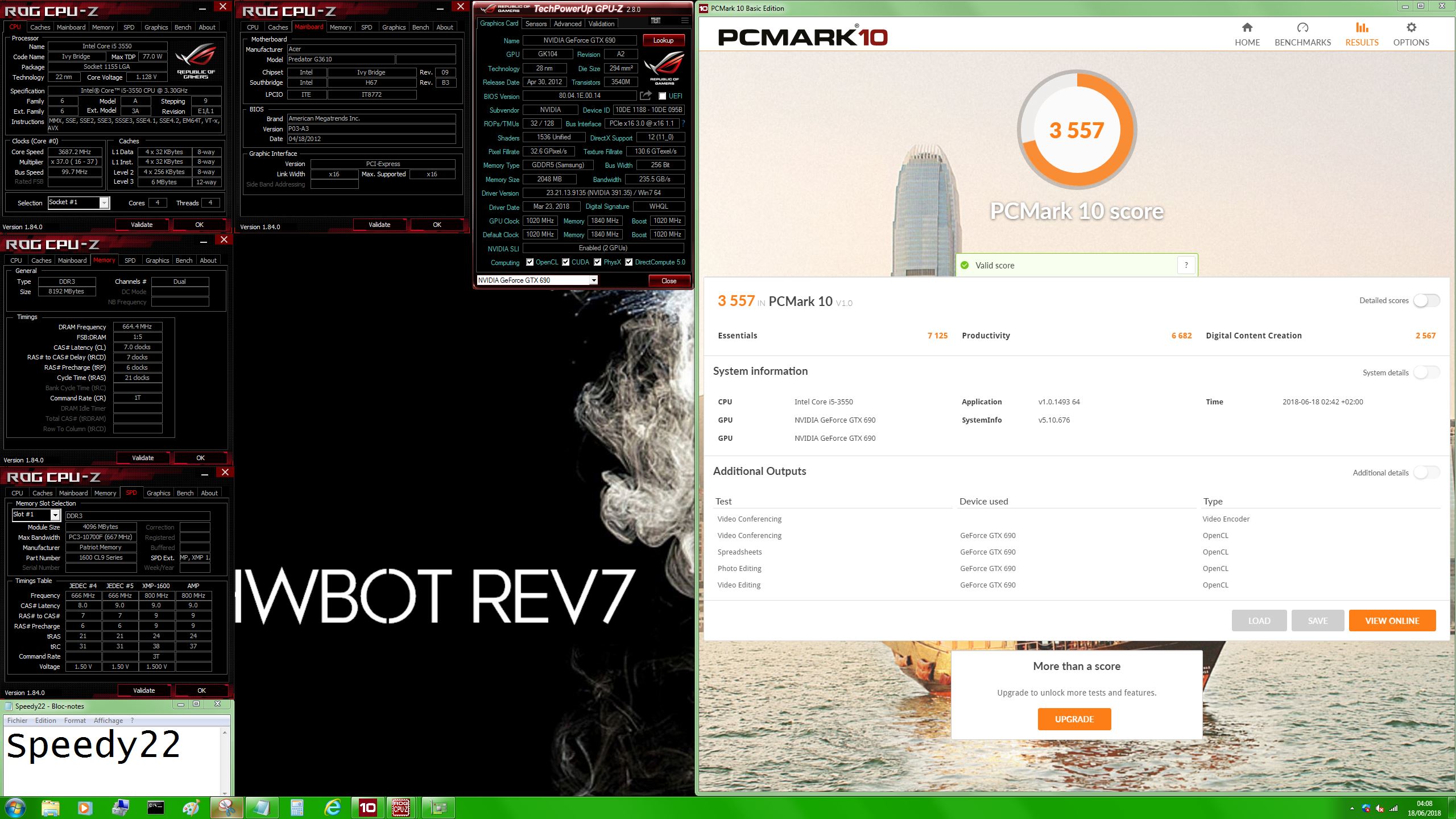Enable the System details toggle

point(1426,373)
